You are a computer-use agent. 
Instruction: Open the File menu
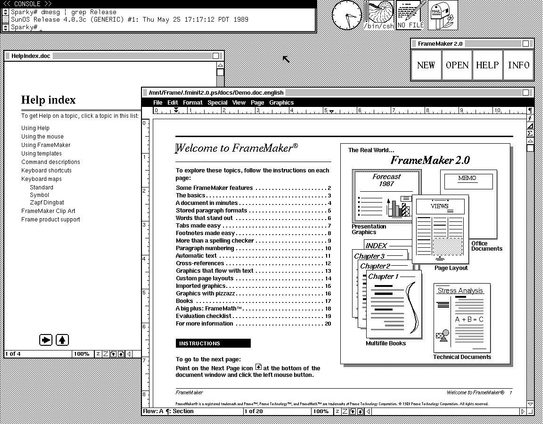(158, 103)
